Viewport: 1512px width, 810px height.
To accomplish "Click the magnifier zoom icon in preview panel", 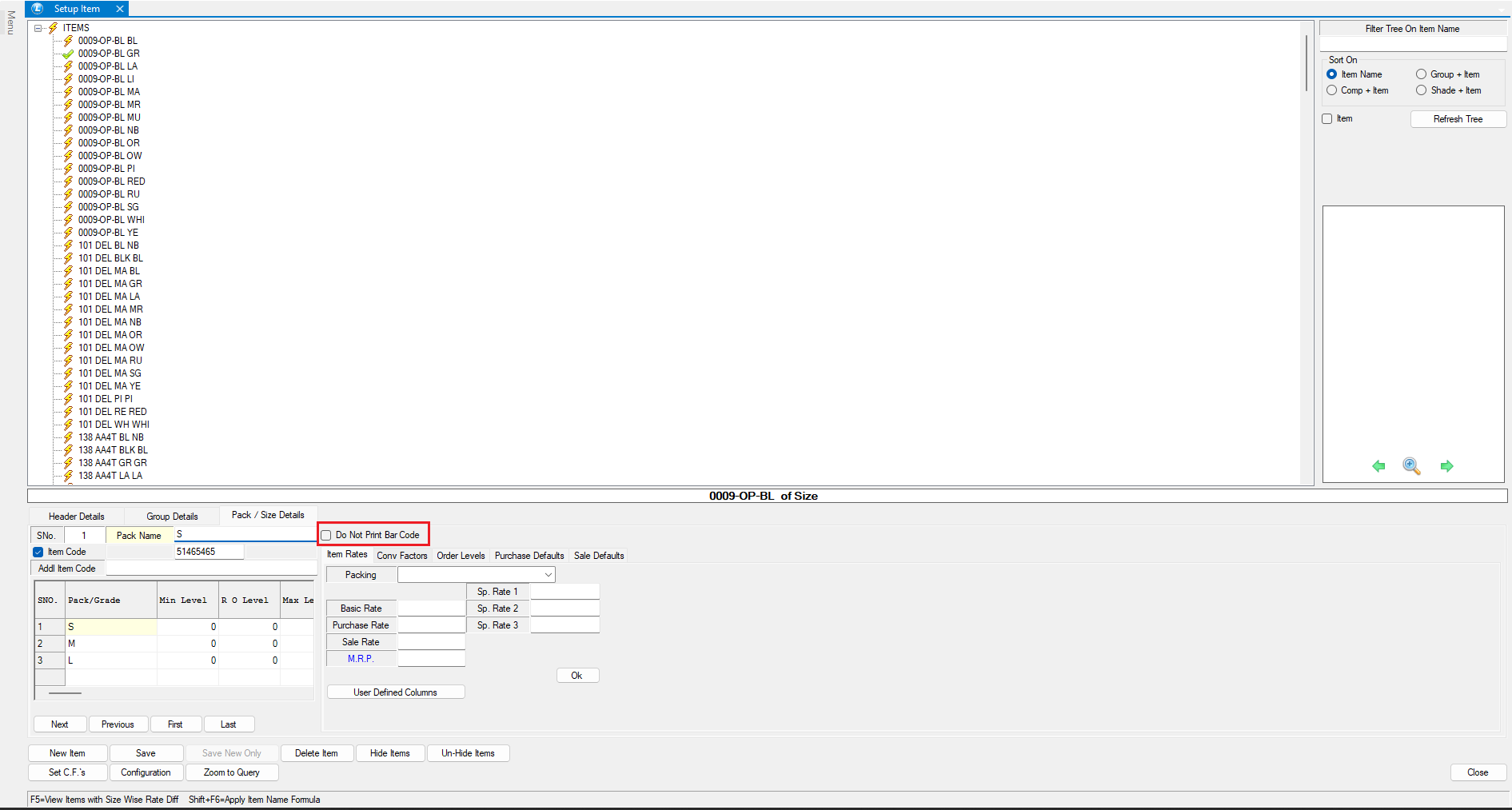I will point(1411,466).
